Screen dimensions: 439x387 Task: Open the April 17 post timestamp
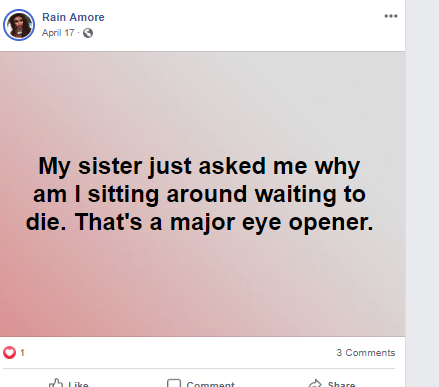tap(58, 33)
